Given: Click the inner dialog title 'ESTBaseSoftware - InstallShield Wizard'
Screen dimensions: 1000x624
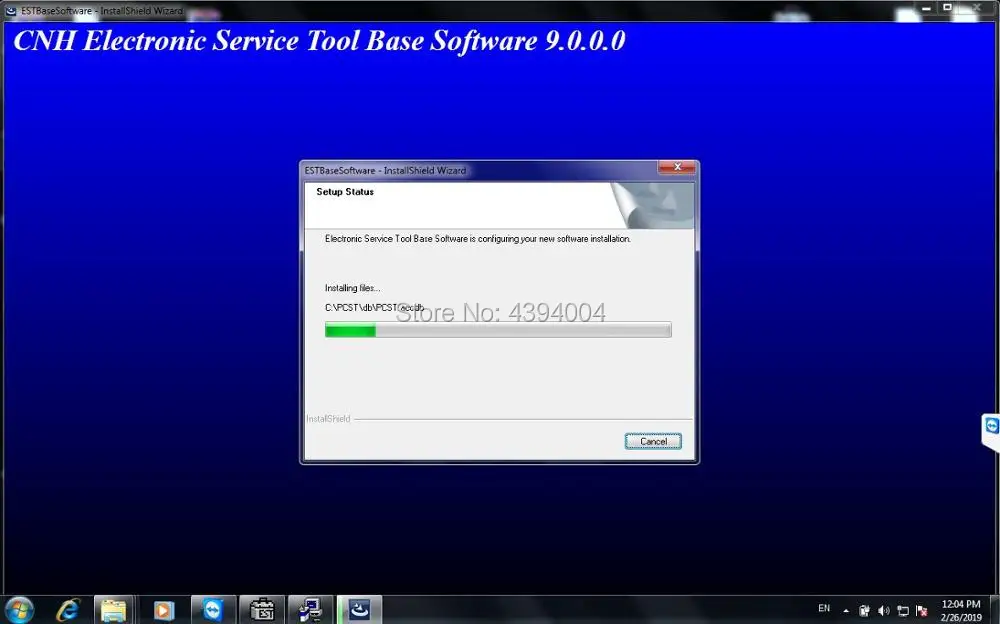Looking at the screenshot, I should (x=385, y=170).
